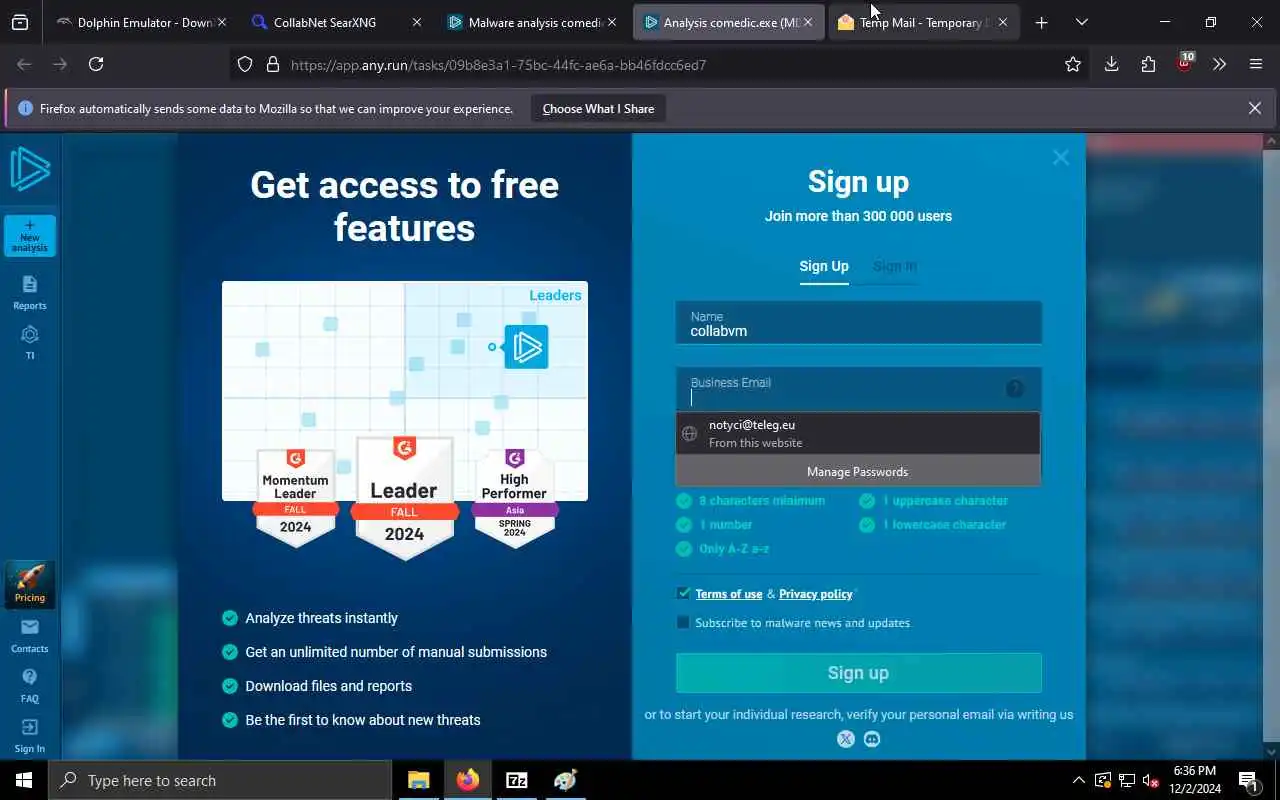The image size is (1280, 800).
Task: Open the TI threat intelligence icon
Action: [30, 341]
